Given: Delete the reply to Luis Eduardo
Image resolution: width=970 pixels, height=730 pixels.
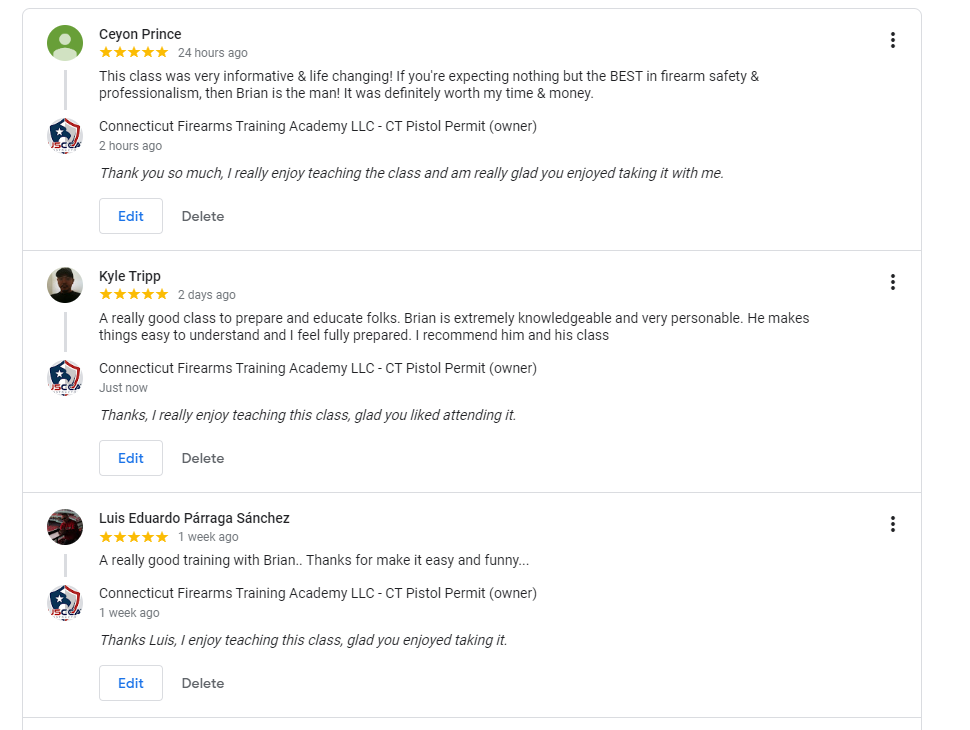Looking at the screenshot, I should tap(203, 683).
